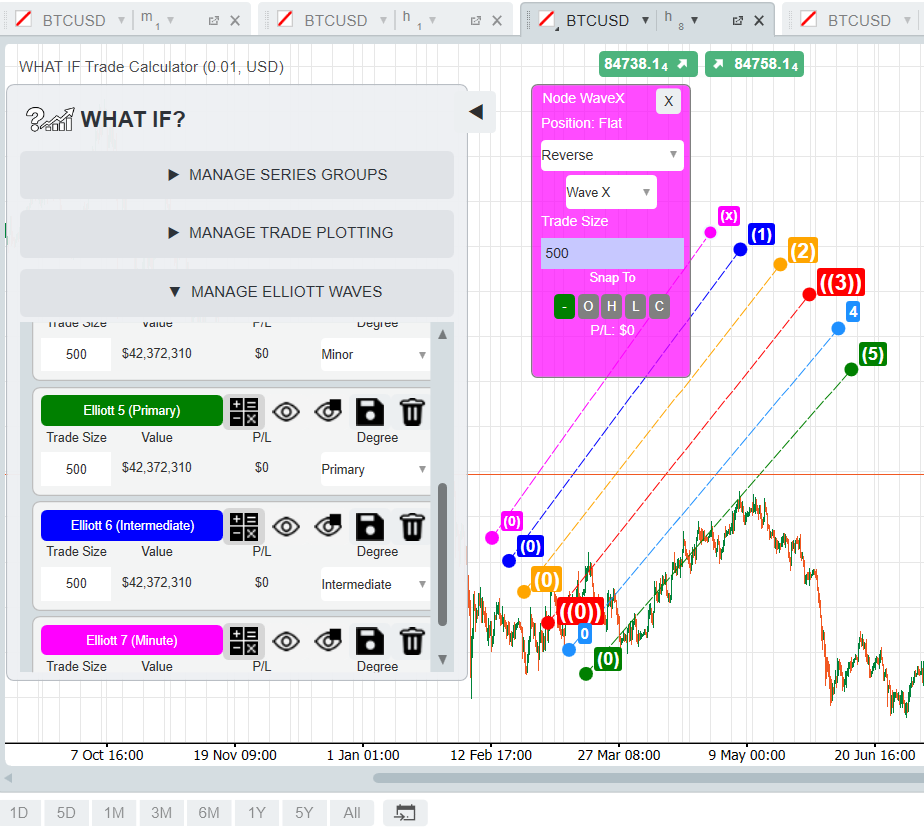The width and height of the screenshot is (924, 828).
Task: Click the Elliott 5 (Primary) green label
Action: (132, 411)
